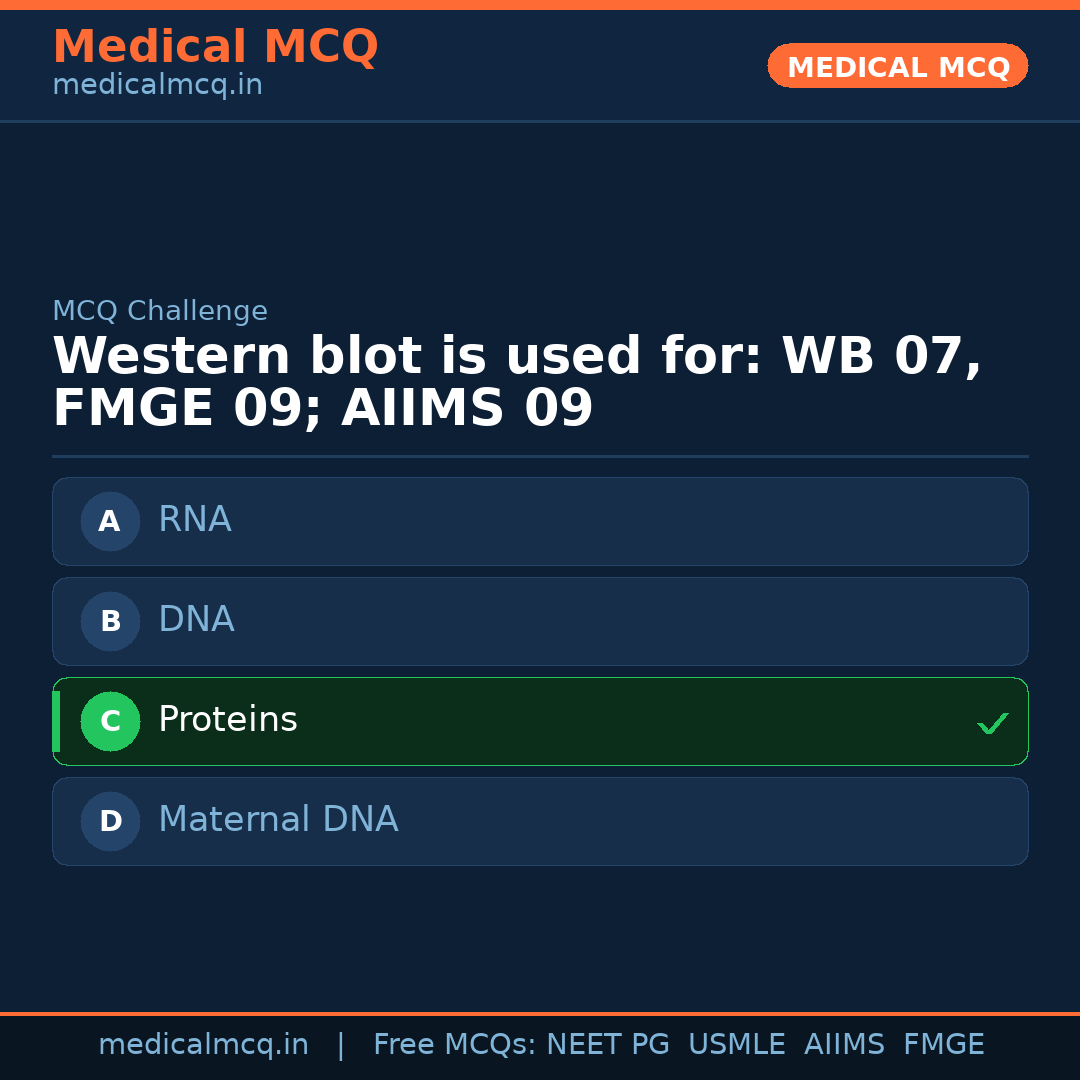Pick the Maternal DNA answer option

[540, 821]
